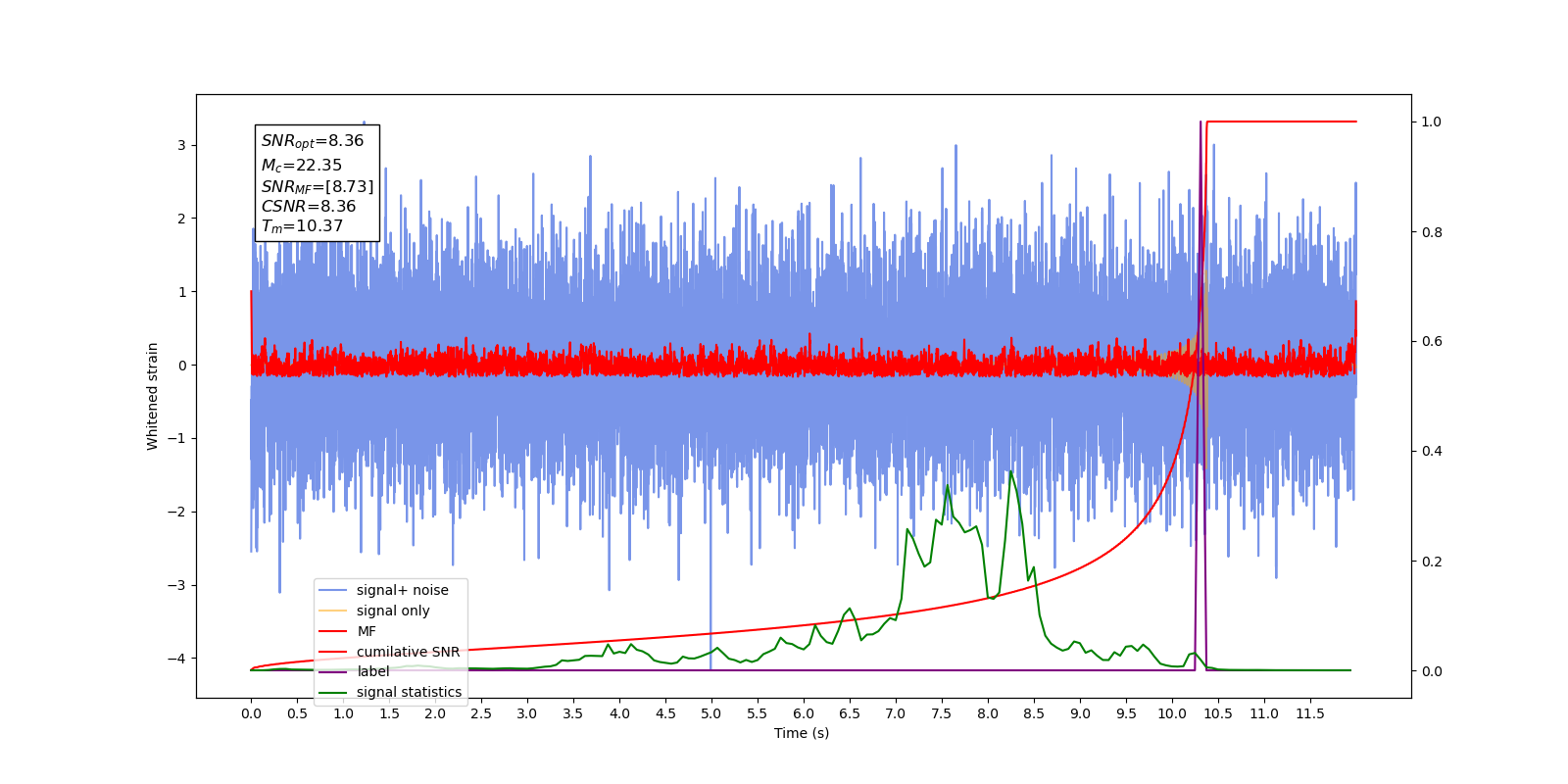Click the 1.0 tick on right axis
1568x784 pixels.
click(x=1432, y=122)
